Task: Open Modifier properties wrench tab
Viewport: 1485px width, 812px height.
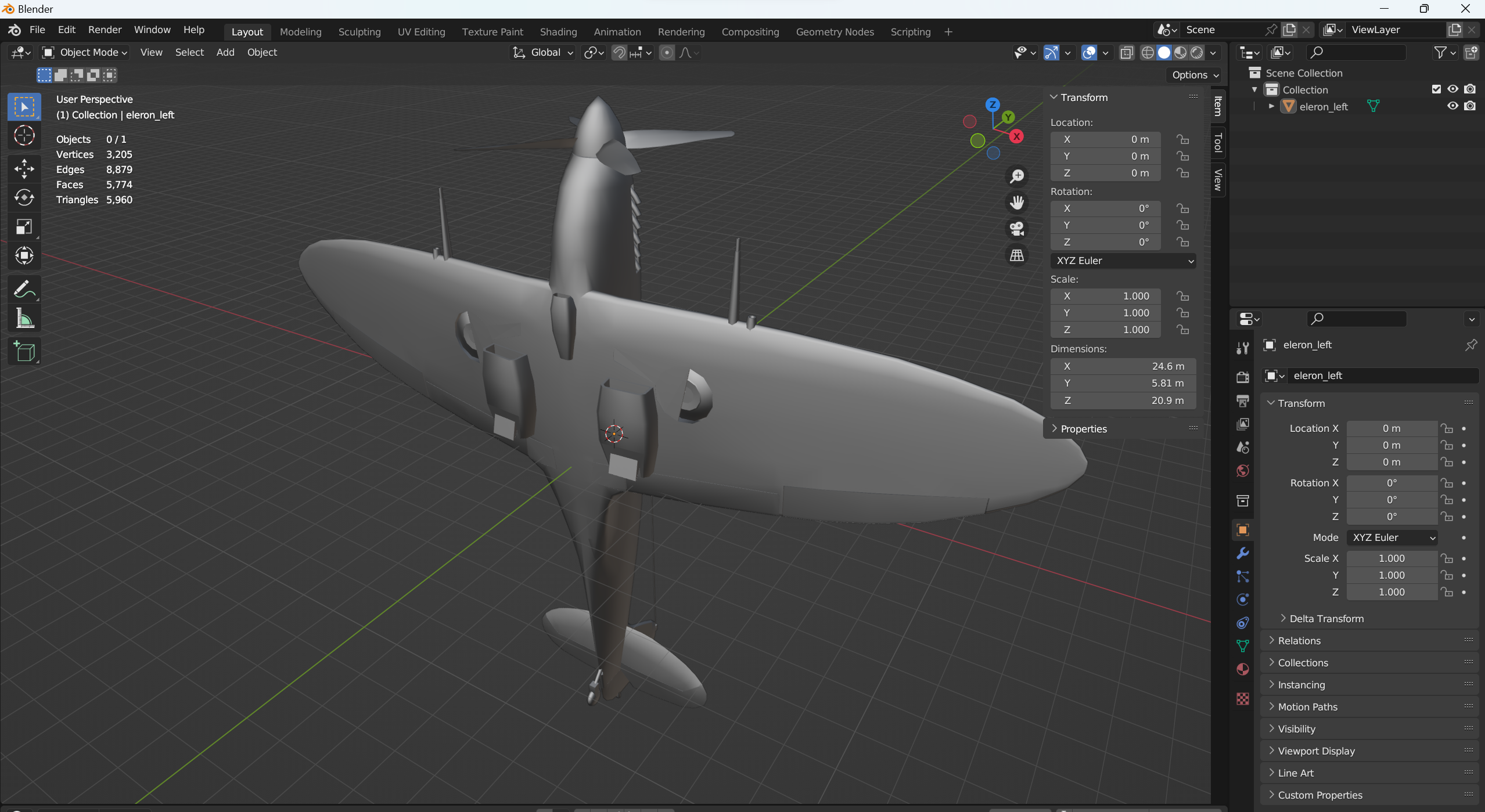Action: click(1242, 553)
